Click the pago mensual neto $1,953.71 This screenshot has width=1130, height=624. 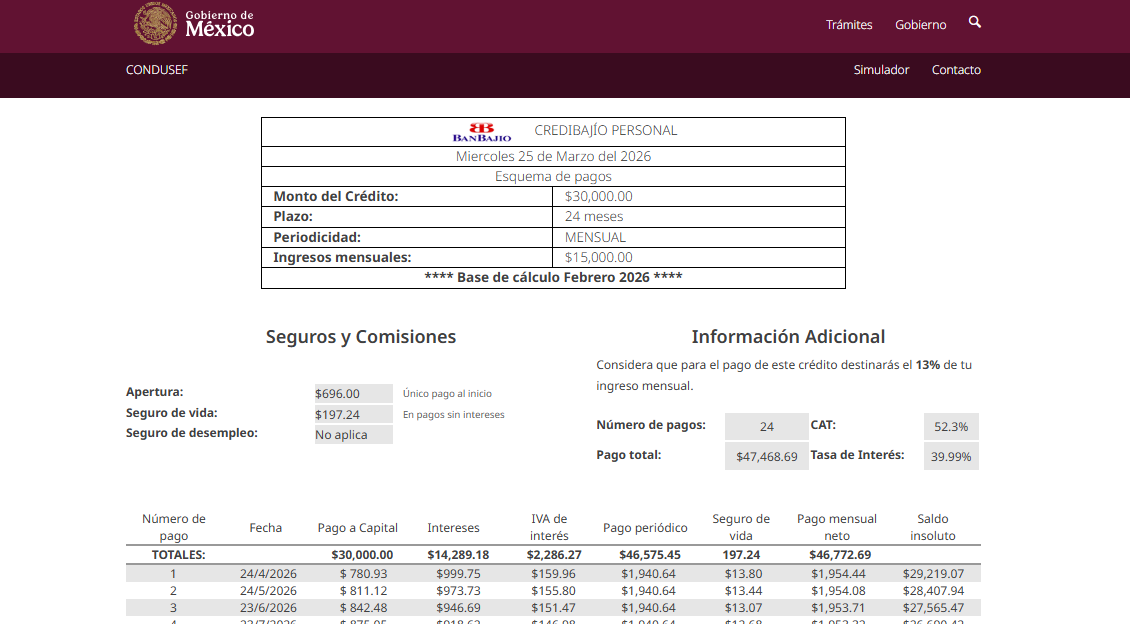(x=838, y=608)
